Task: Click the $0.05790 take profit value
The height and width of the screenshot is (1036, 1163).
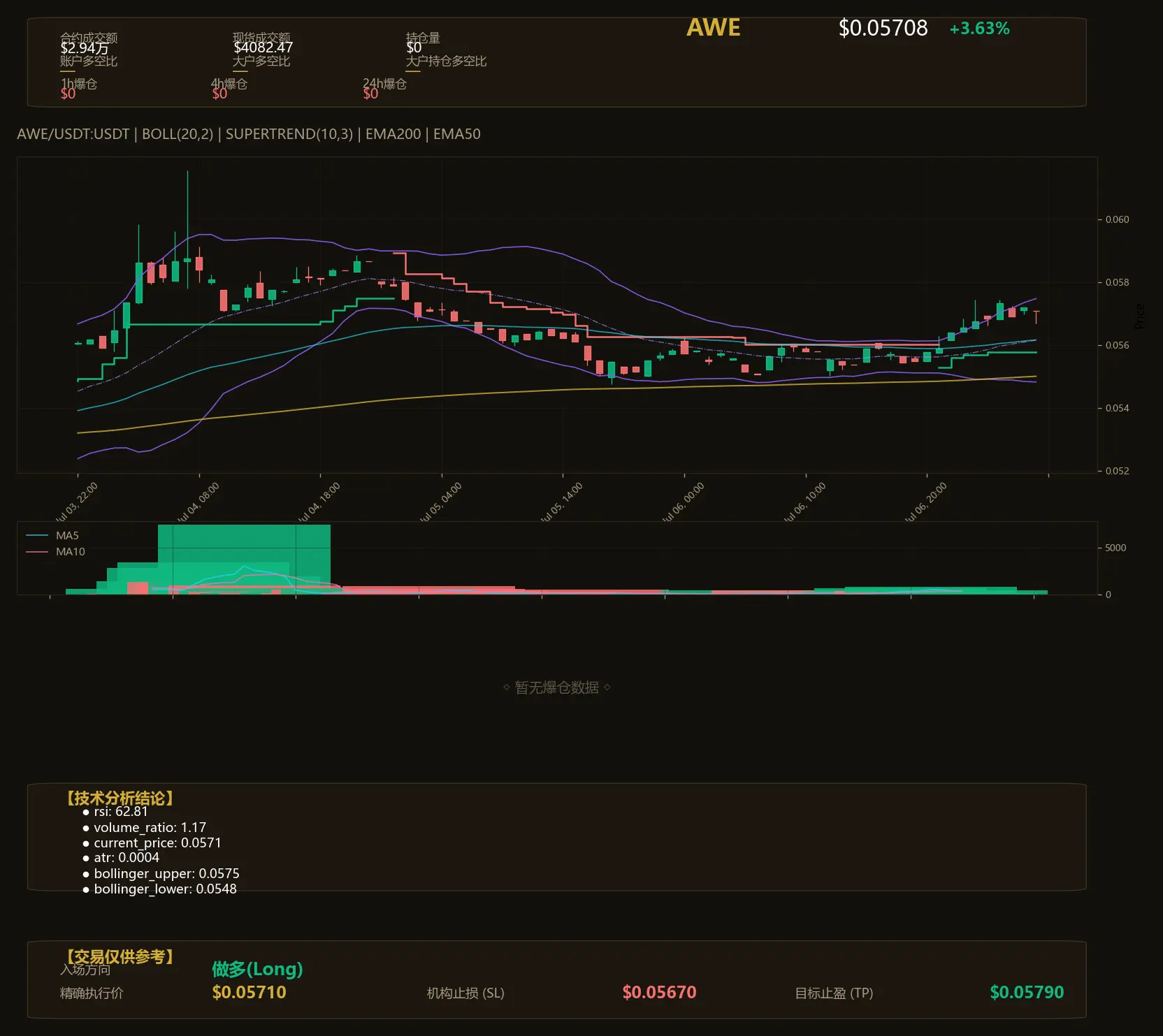Action: [1027, 992]
